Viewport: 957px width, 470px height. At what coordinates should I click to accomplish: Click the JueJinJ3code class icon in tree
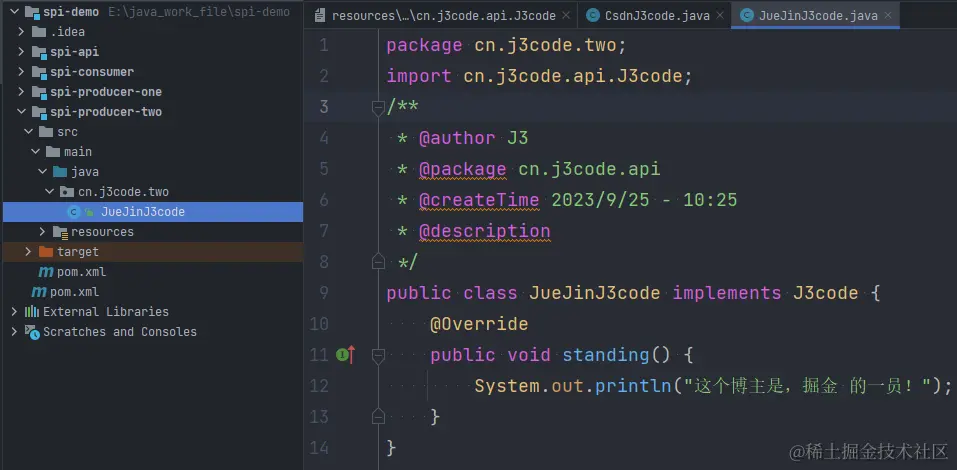[x=73, y=212]
